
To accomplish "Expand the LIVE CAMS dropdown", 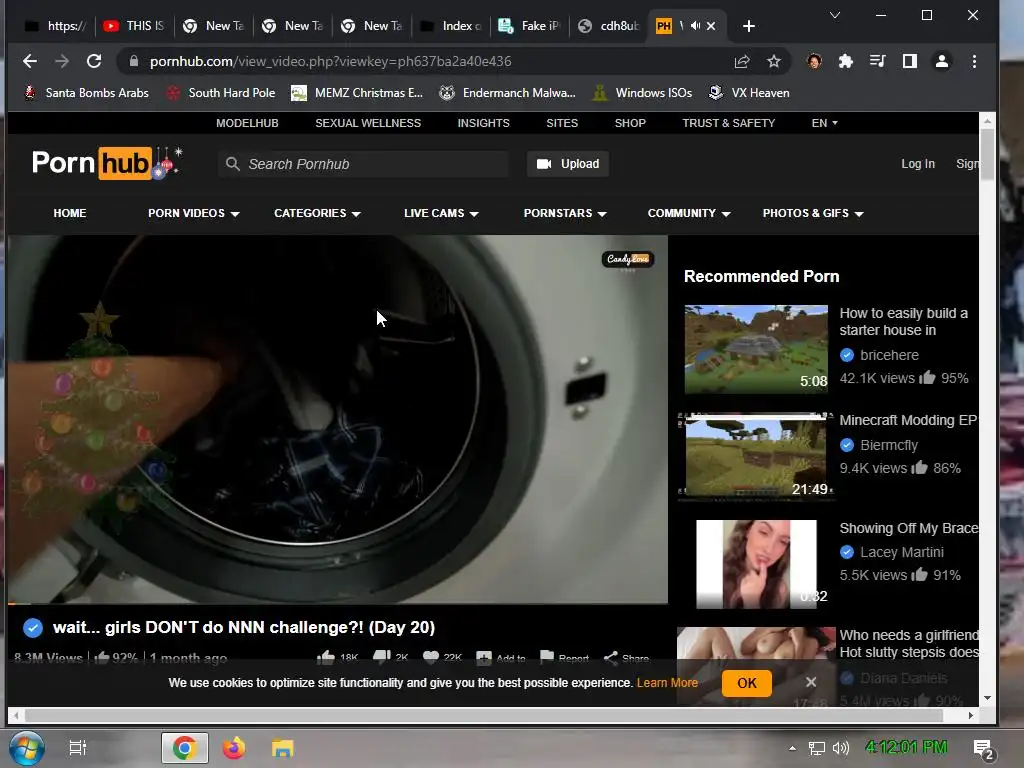I will point(441,214).
